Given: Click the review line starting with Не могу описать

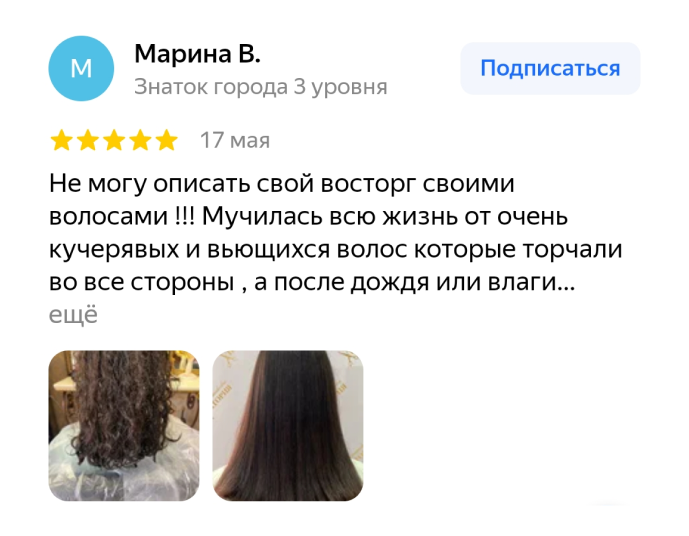Looking at the screenshot, I should pyautogui.click(x=281, y=184).
